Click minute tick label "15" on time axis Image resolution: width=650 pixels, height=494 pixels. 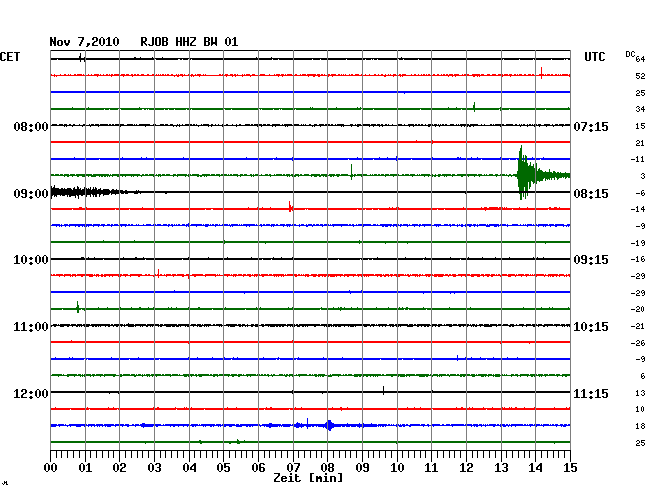click(x=570, y=468)
